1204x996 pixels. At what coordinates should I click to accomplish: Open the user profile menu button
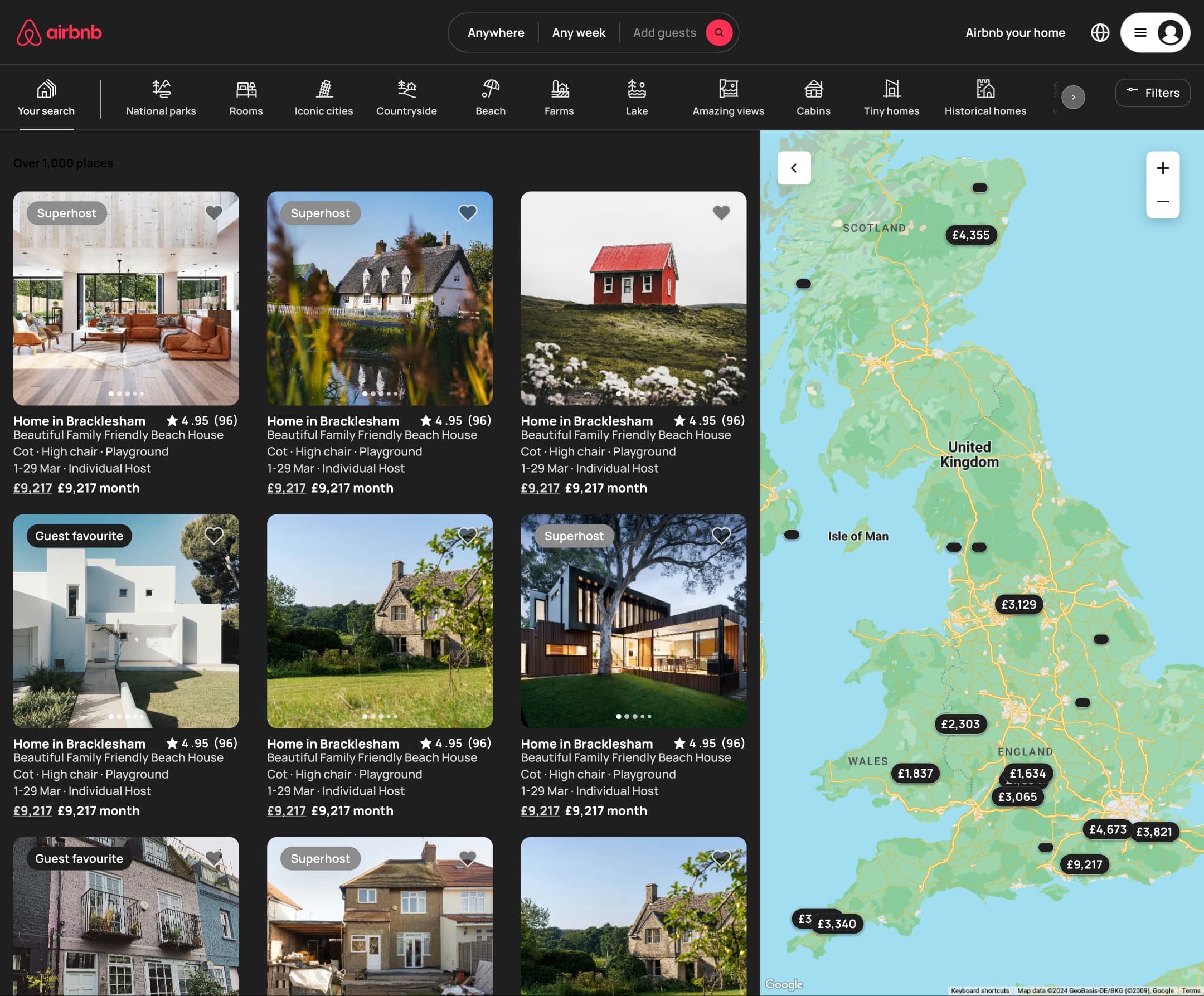[x=1155, y=33]
